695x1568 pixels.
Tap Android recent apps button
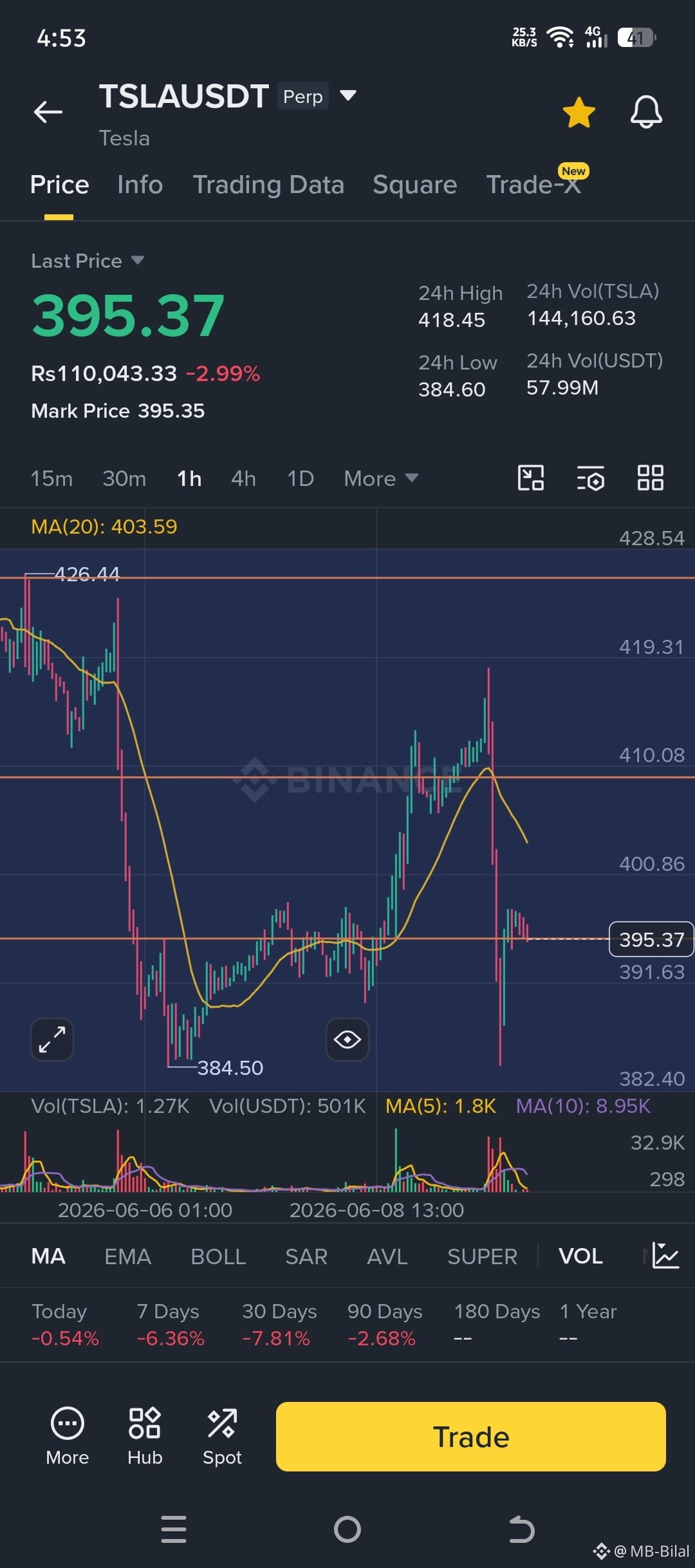[x=174, y=1529]
